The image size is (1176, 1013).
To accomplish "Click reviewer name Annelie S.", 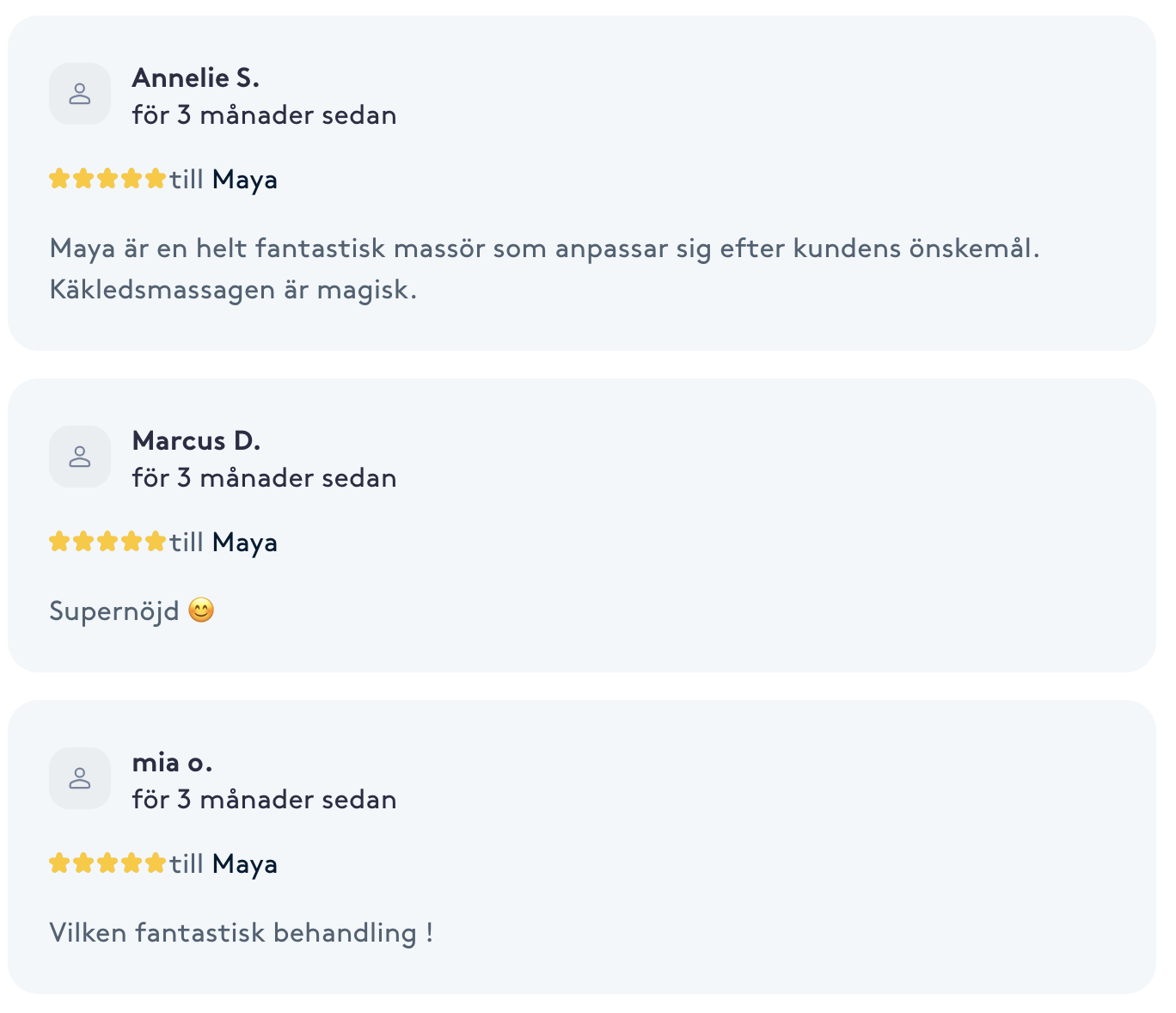I will click(x=196, y=78).
